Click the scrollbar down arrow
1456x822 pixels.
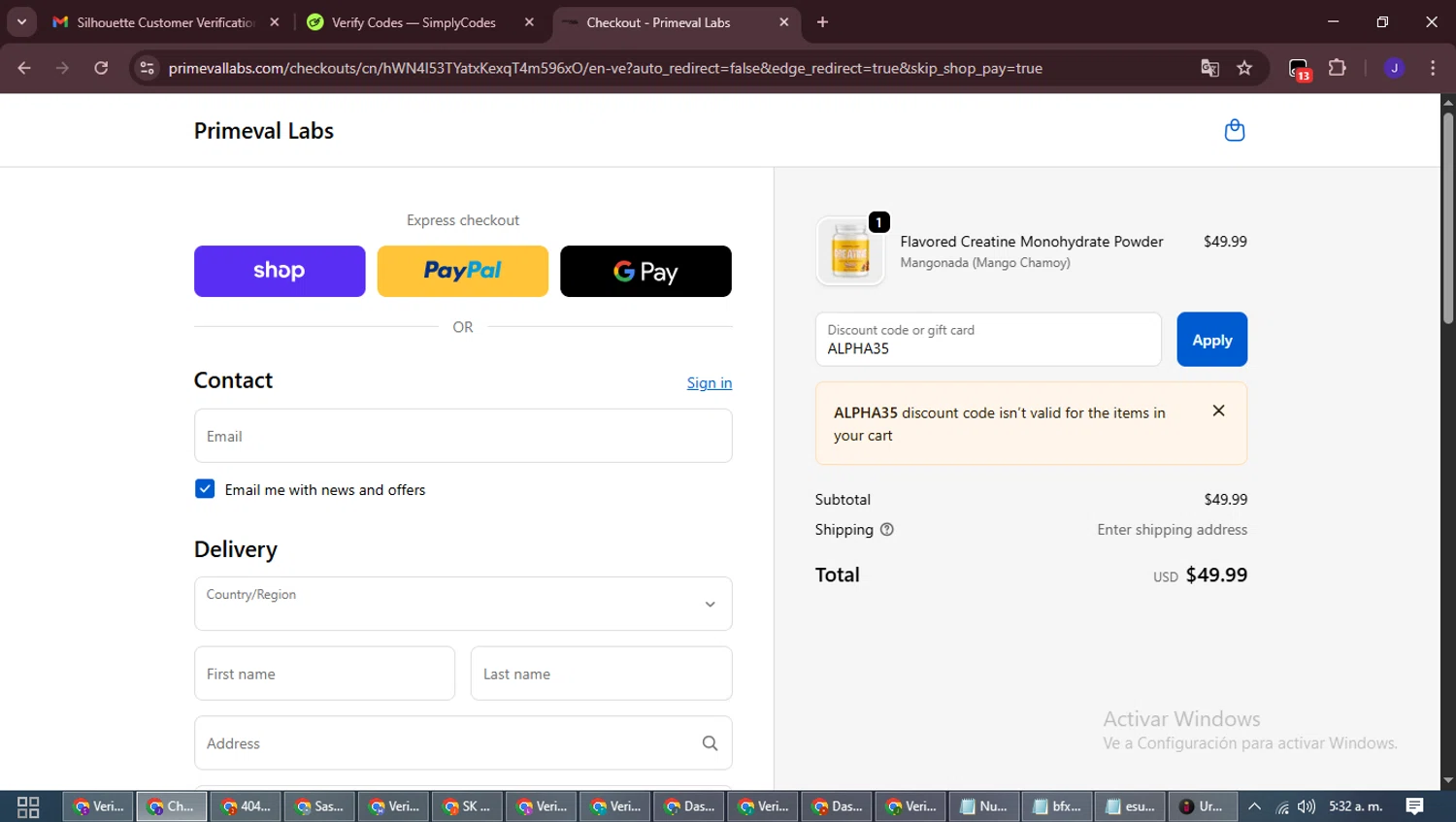pyautogui.click(x=1447, y=780)
